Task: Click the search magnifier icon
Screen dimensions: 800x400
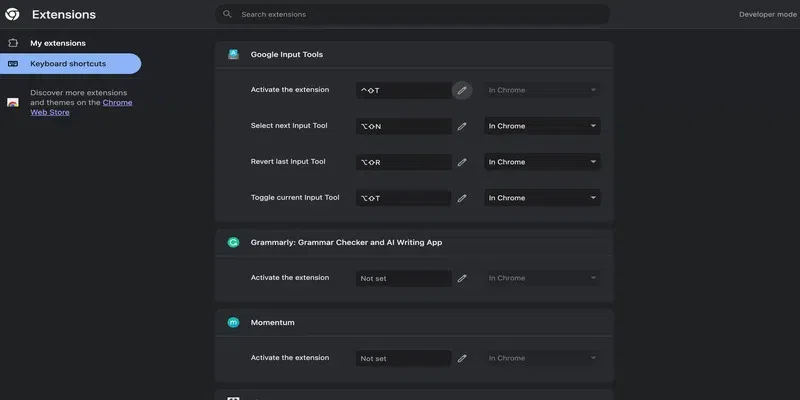Action: (228, 15)
